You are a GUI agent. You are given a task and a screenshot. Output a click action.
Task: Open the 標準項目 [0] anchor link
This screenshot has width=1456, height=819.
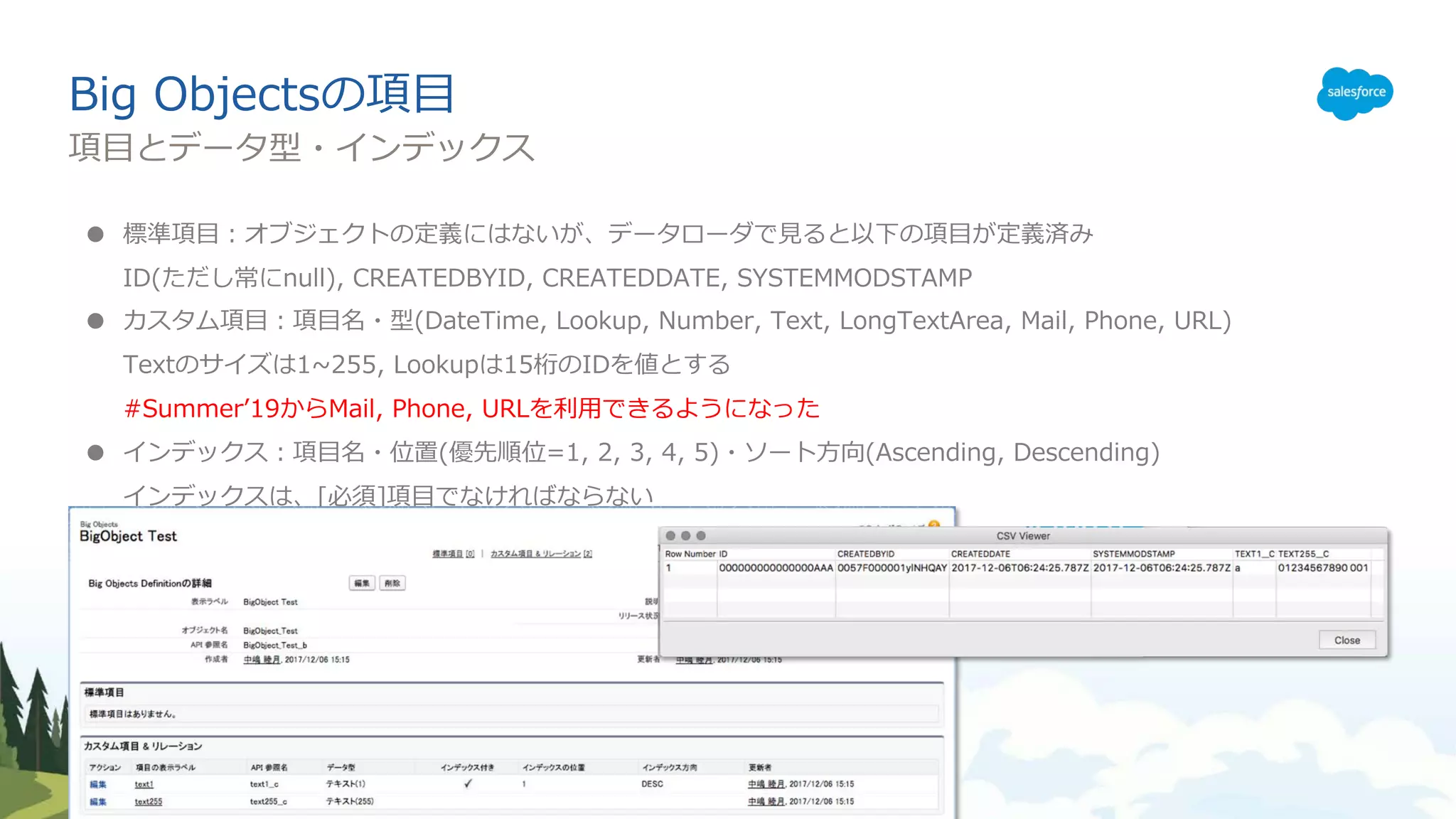[453, 554]
